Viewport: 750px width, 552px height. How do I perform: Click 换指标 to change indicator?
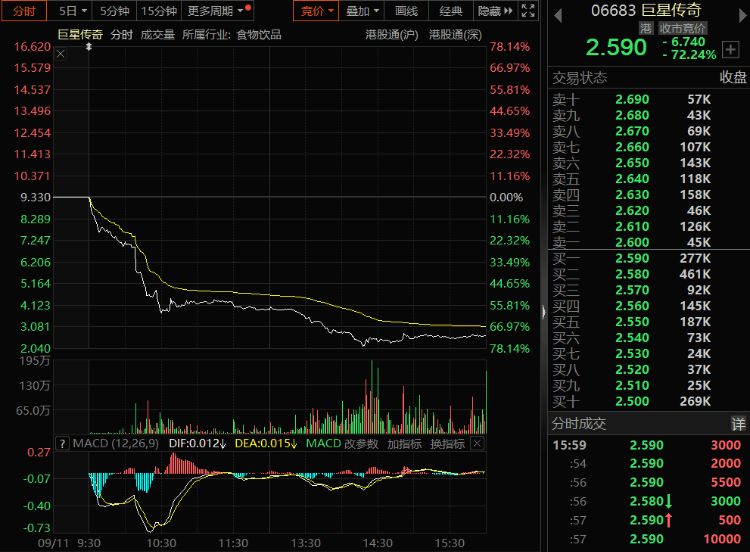point(447,443)
